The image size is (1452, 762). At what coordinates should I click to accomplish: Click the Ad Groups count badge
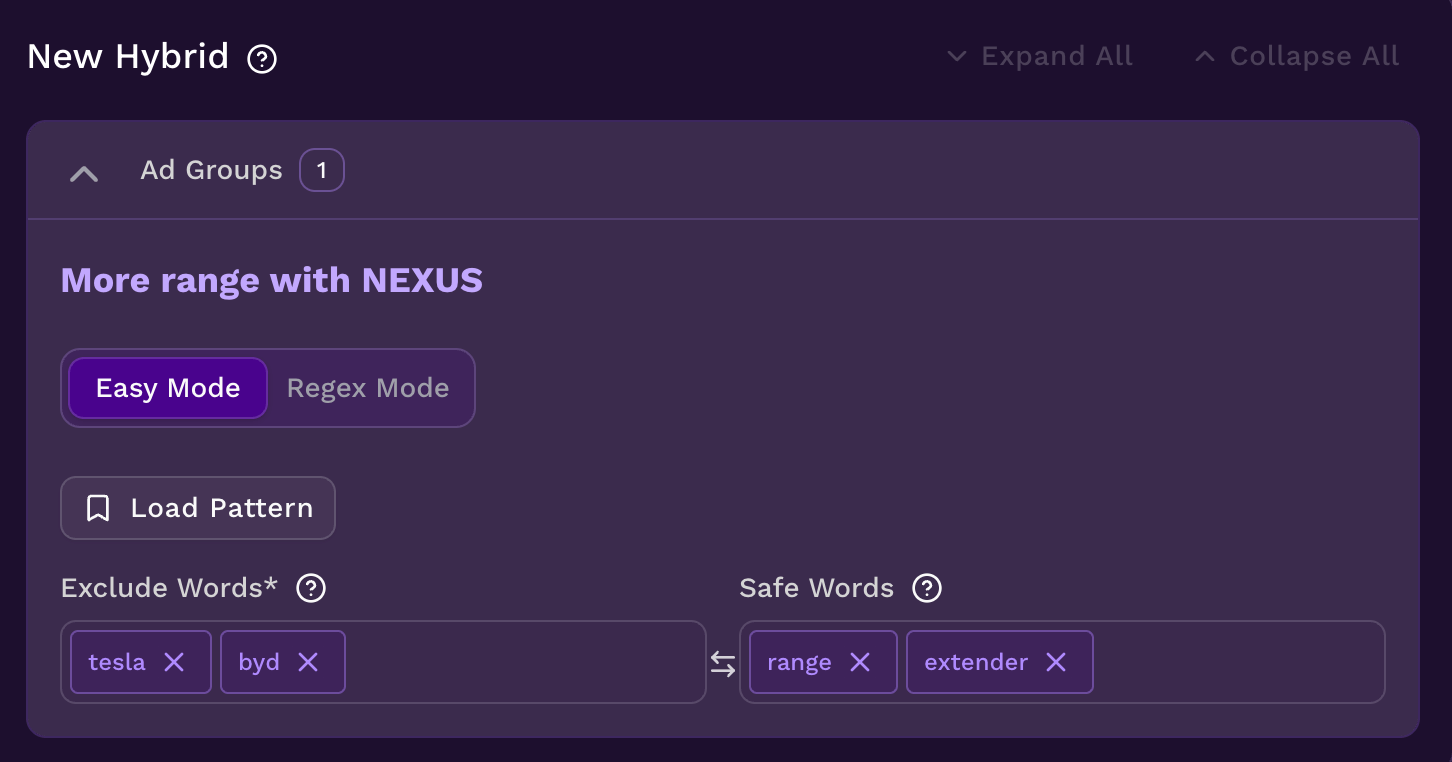322,170
